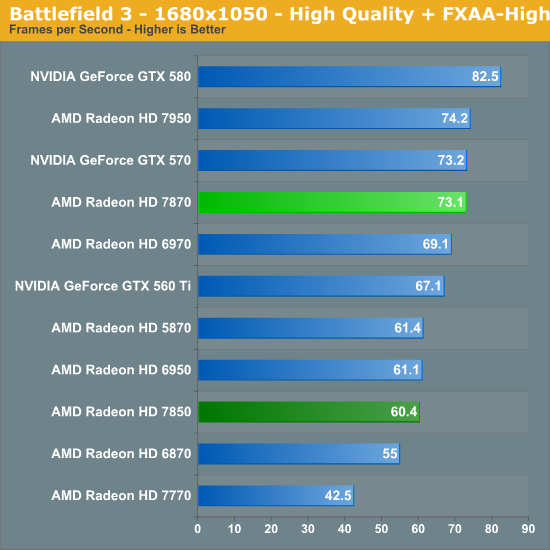This screenshot has width=550, height=550.
Task: Click the 69.1 value on HD 6970 bar
Action: pyautogui.click(x=436, y=244)
